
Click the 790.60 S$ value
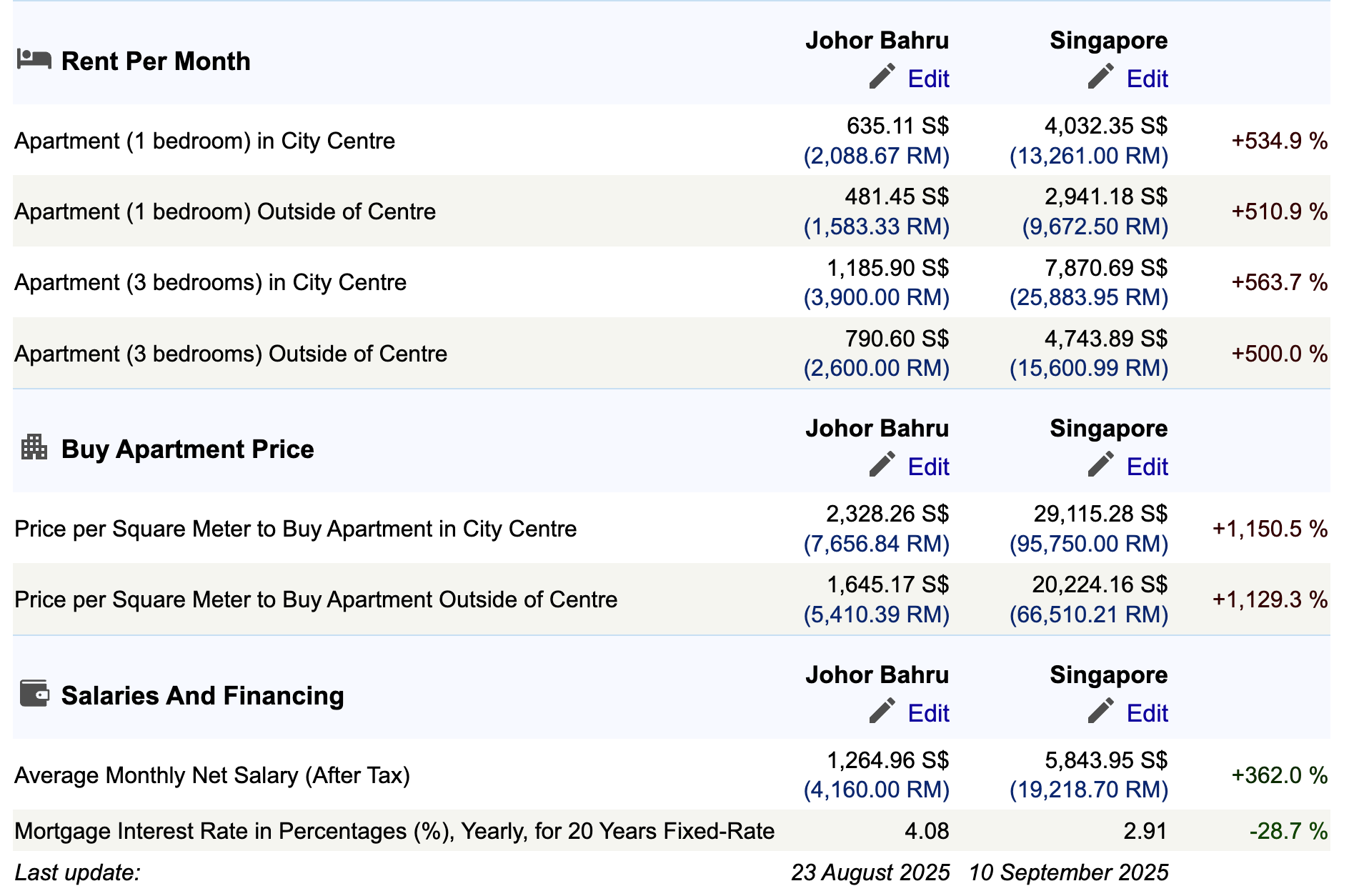click(x=897, y=339)
